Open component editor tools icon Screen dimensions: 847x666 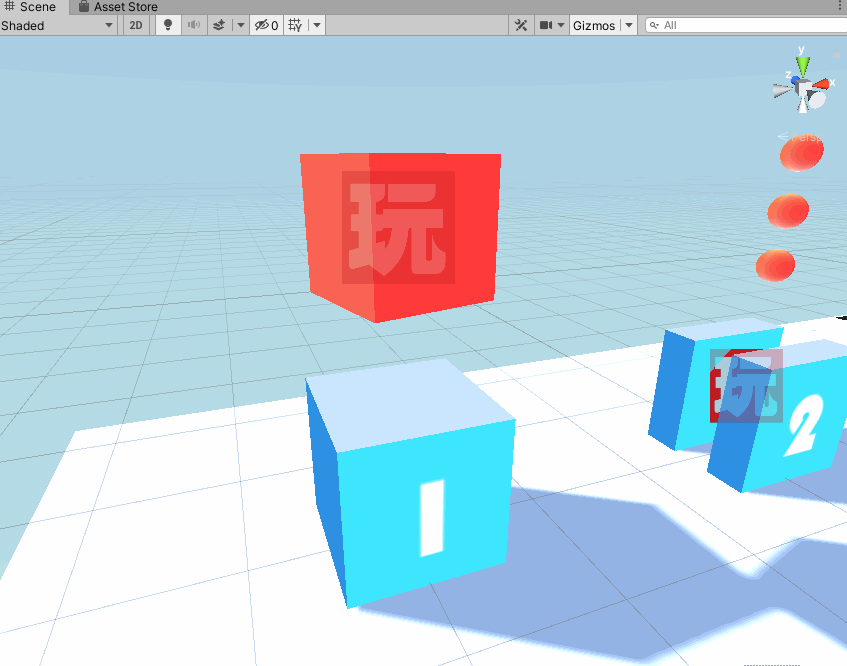[x=521, y=25]
